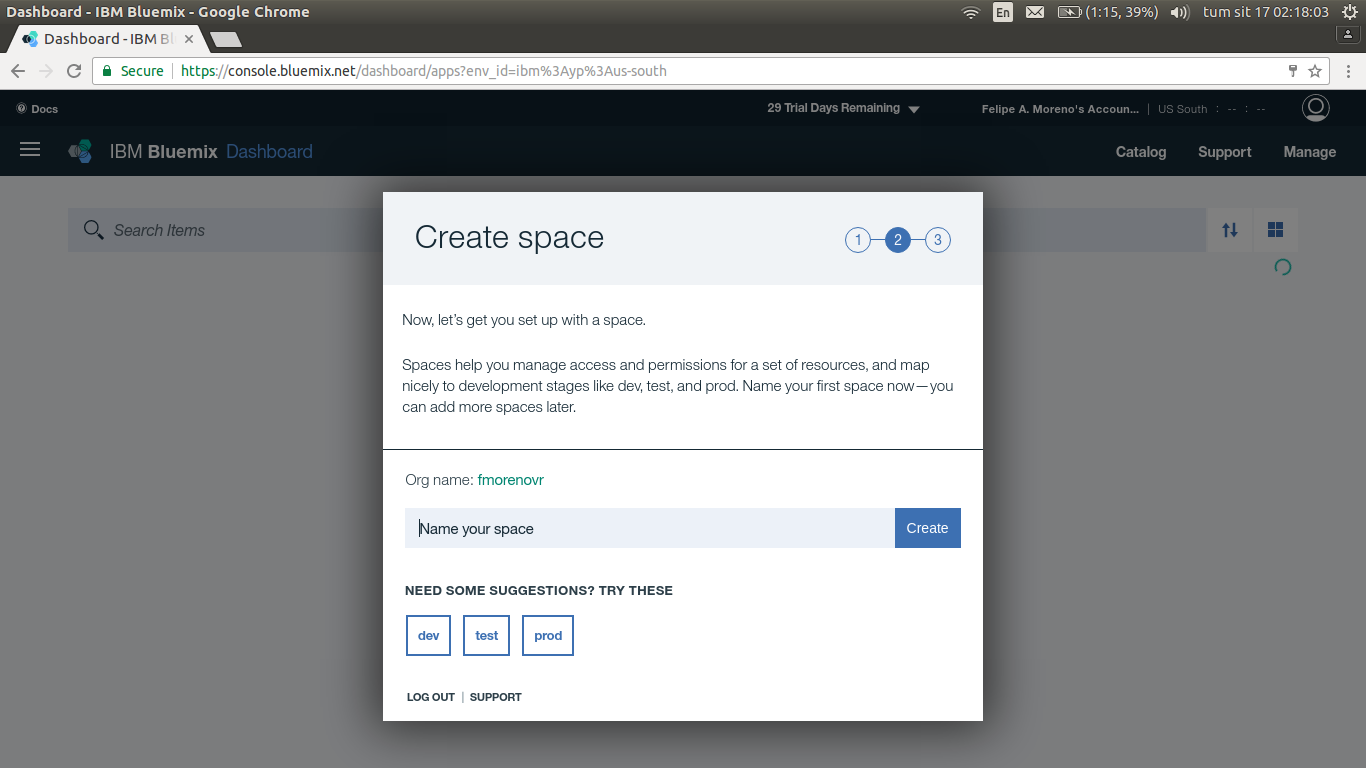1366x768 pixels.
Task: Focus the Name your space field
Action: coord(650,528)
